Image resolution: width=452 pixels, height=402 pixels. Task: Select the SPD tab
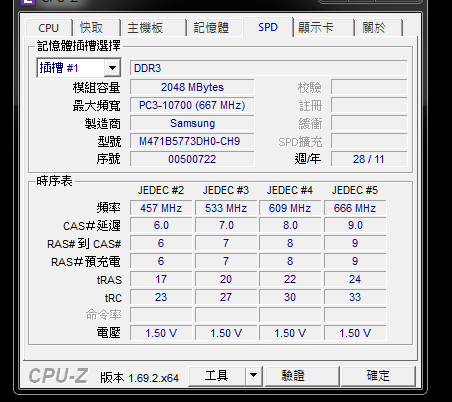(268, 27)
